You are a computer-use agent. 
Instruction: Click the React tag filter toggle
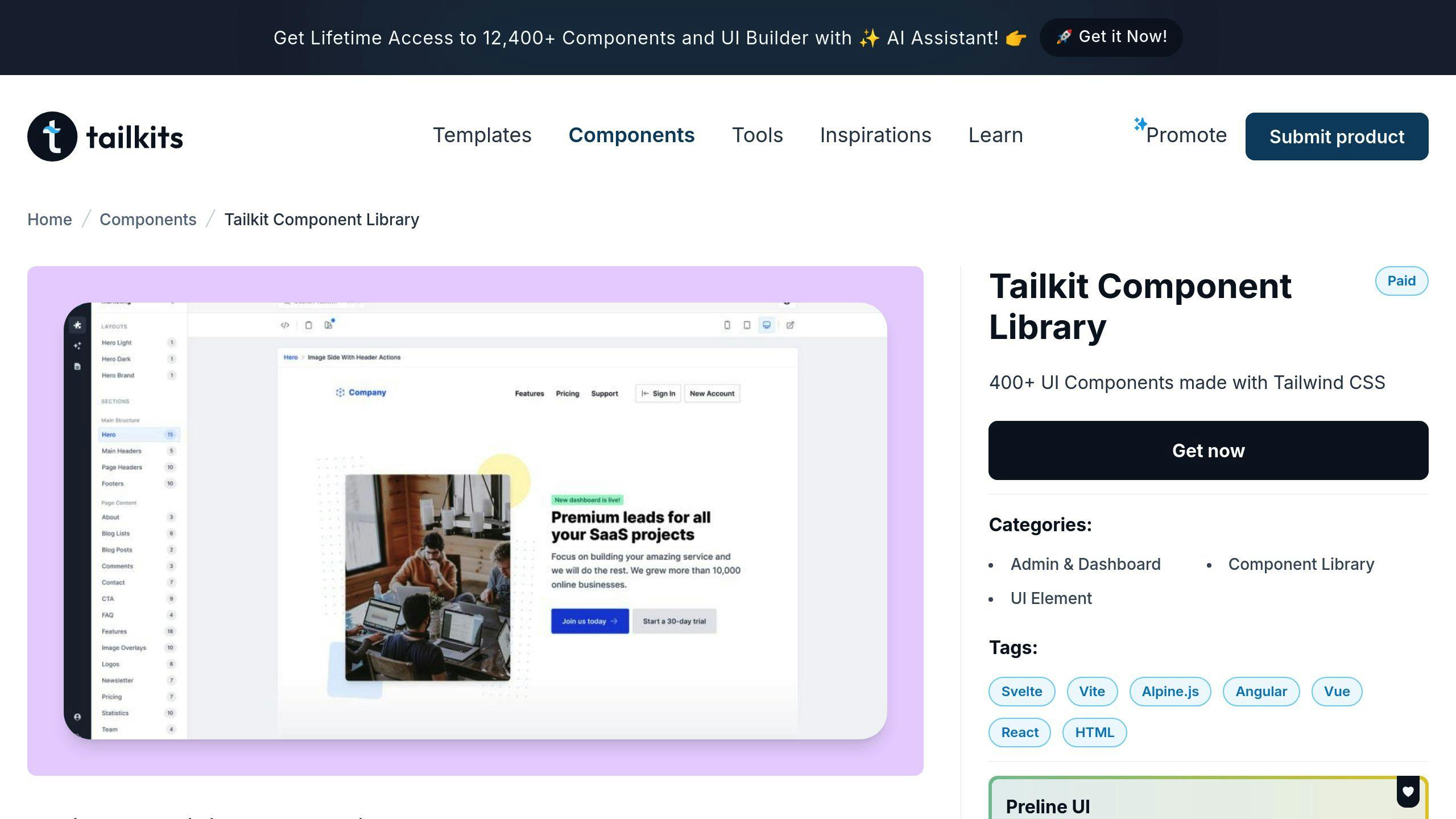1020,732
